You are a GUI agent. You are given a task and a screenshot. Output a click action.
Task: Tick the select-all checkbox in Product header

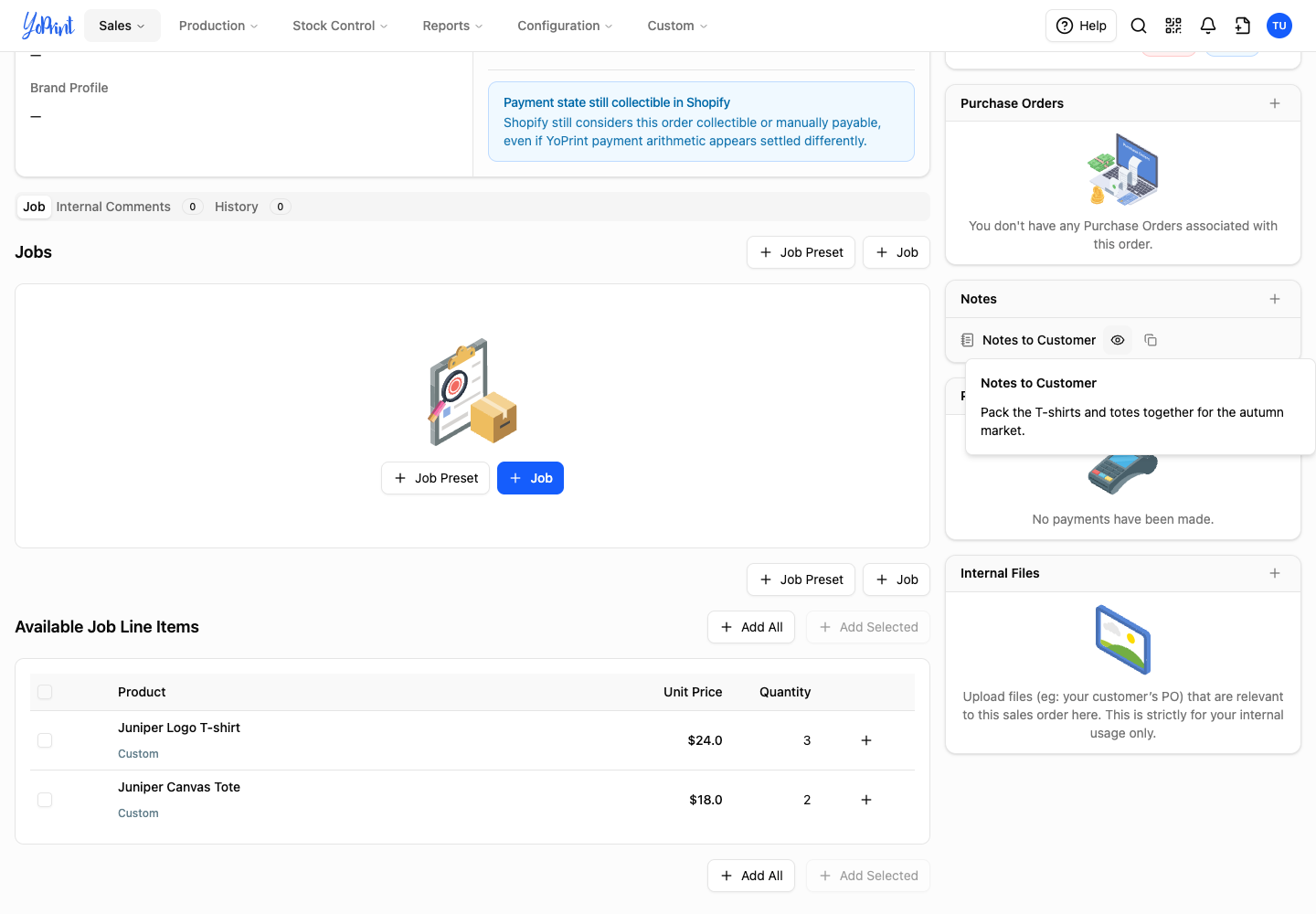pos(45,692)
